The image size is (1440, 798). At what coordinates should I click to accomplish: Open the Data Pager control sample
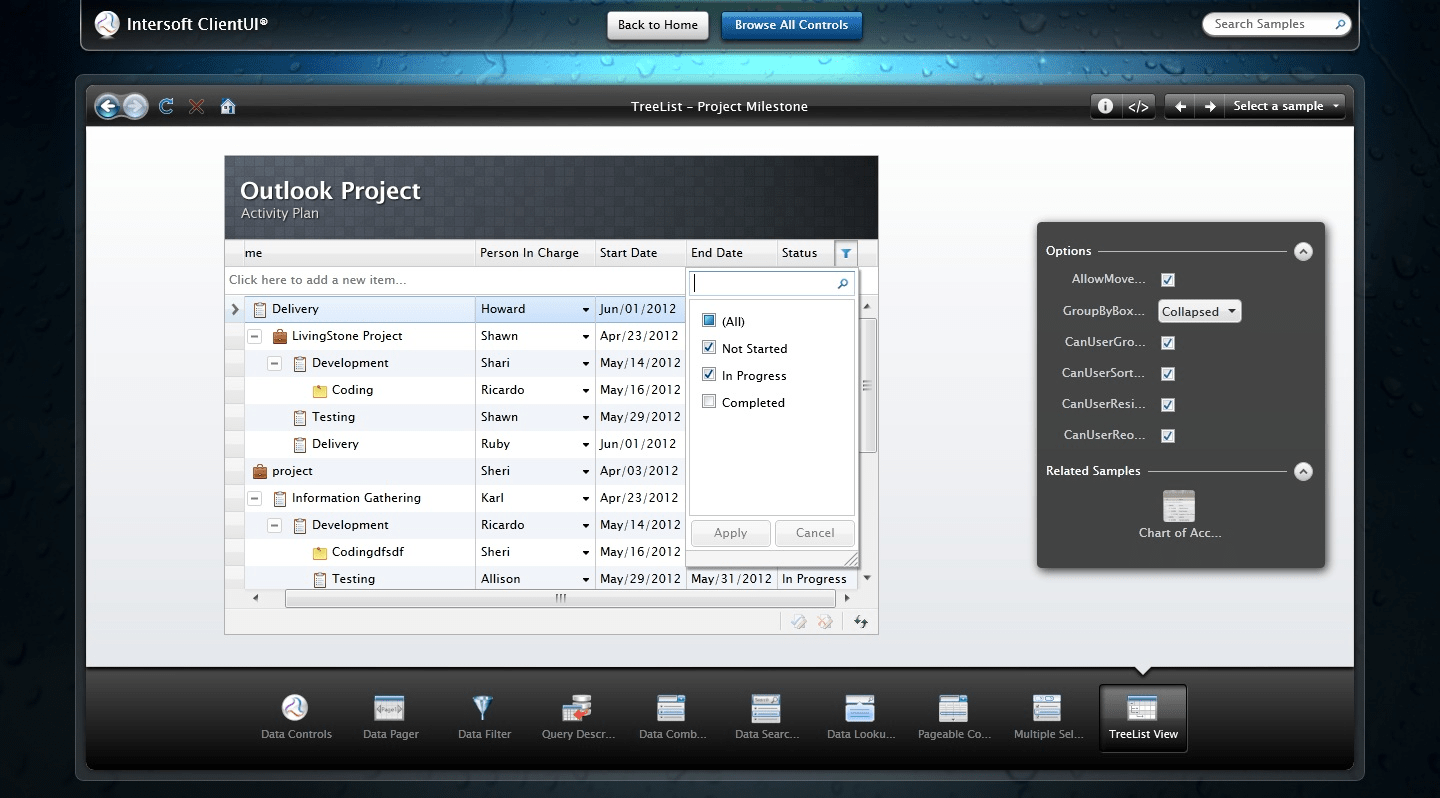[x=390, y=717]
